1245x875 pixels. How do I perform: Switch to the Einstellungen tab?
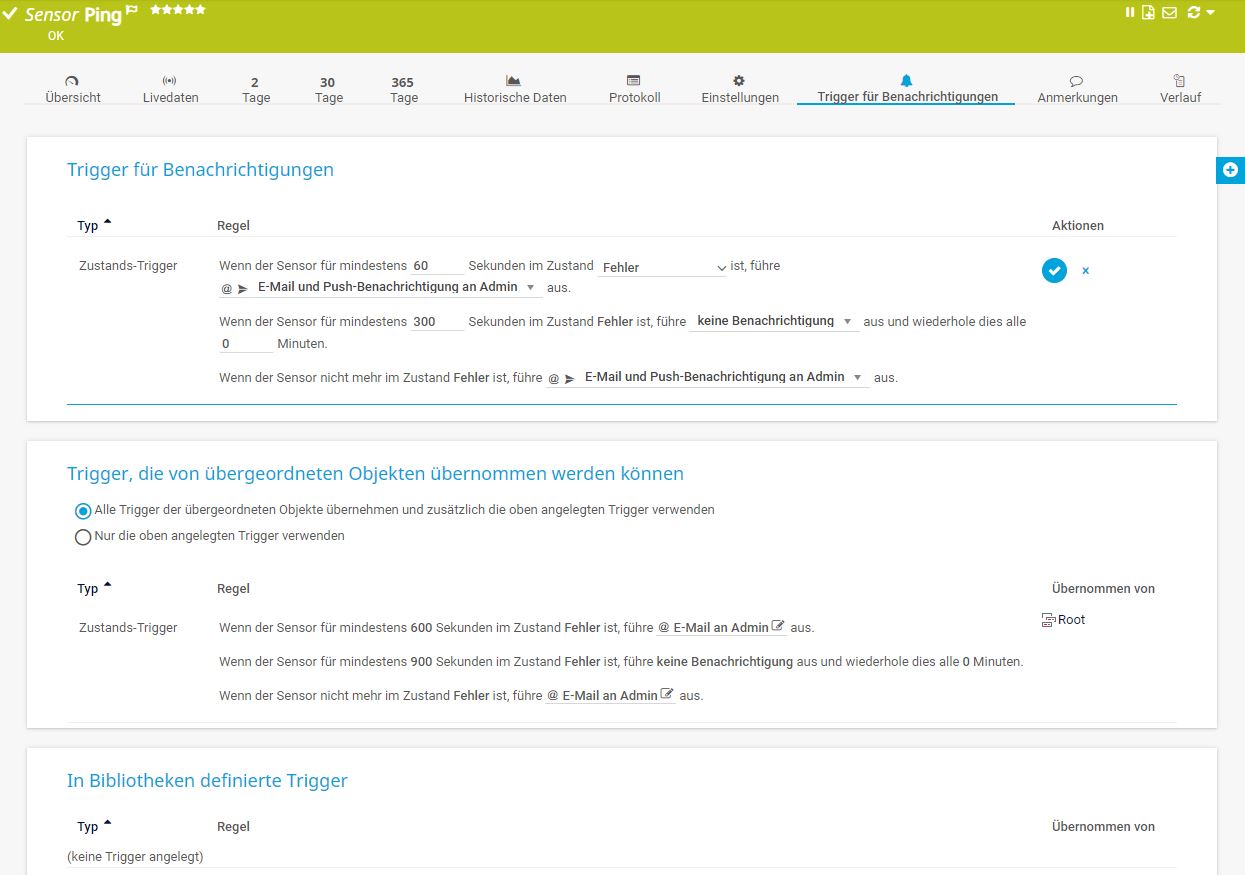click(739, 89)
